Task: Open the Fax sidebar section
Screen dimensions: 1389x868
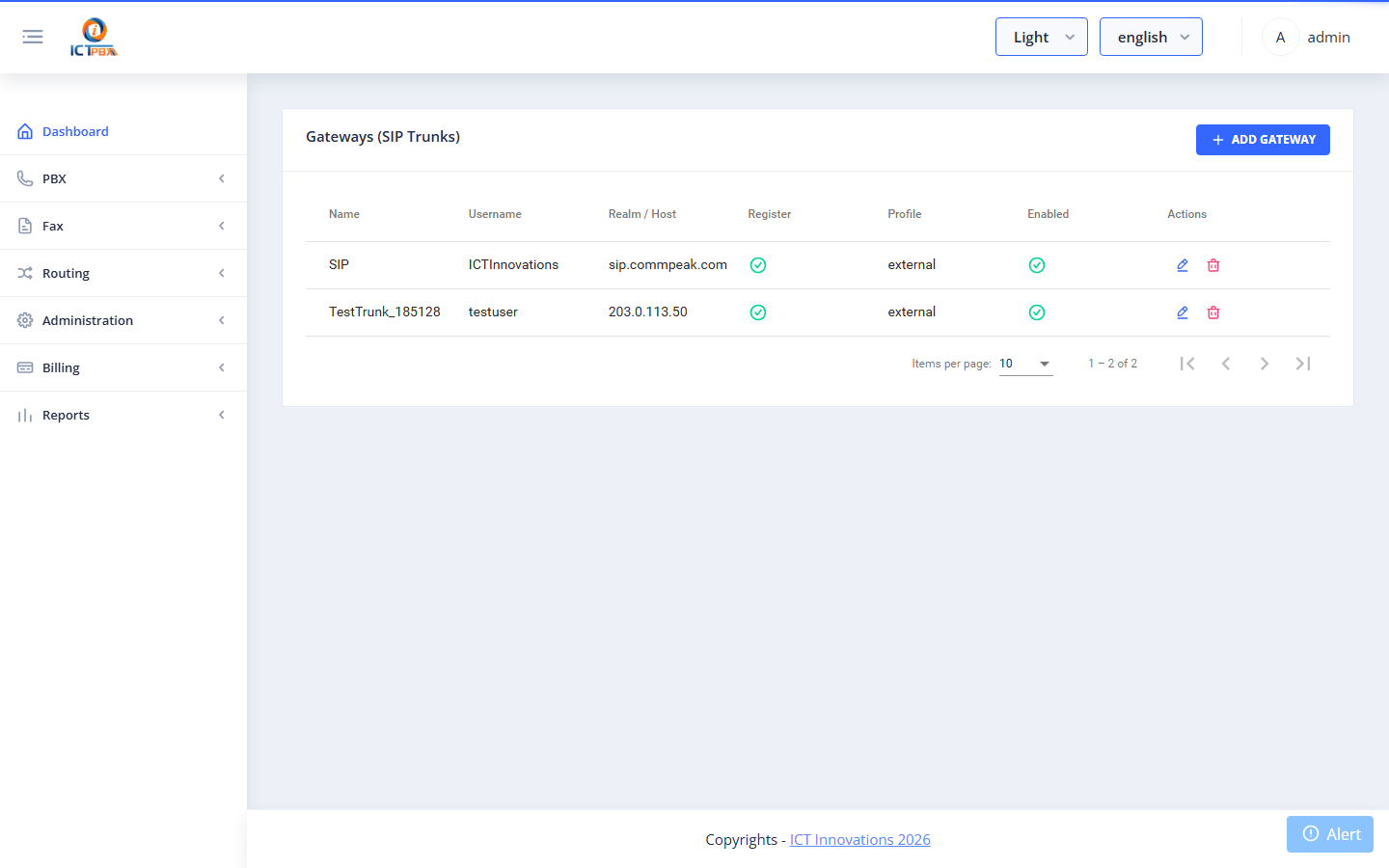Action: click(x=123, y=226)
